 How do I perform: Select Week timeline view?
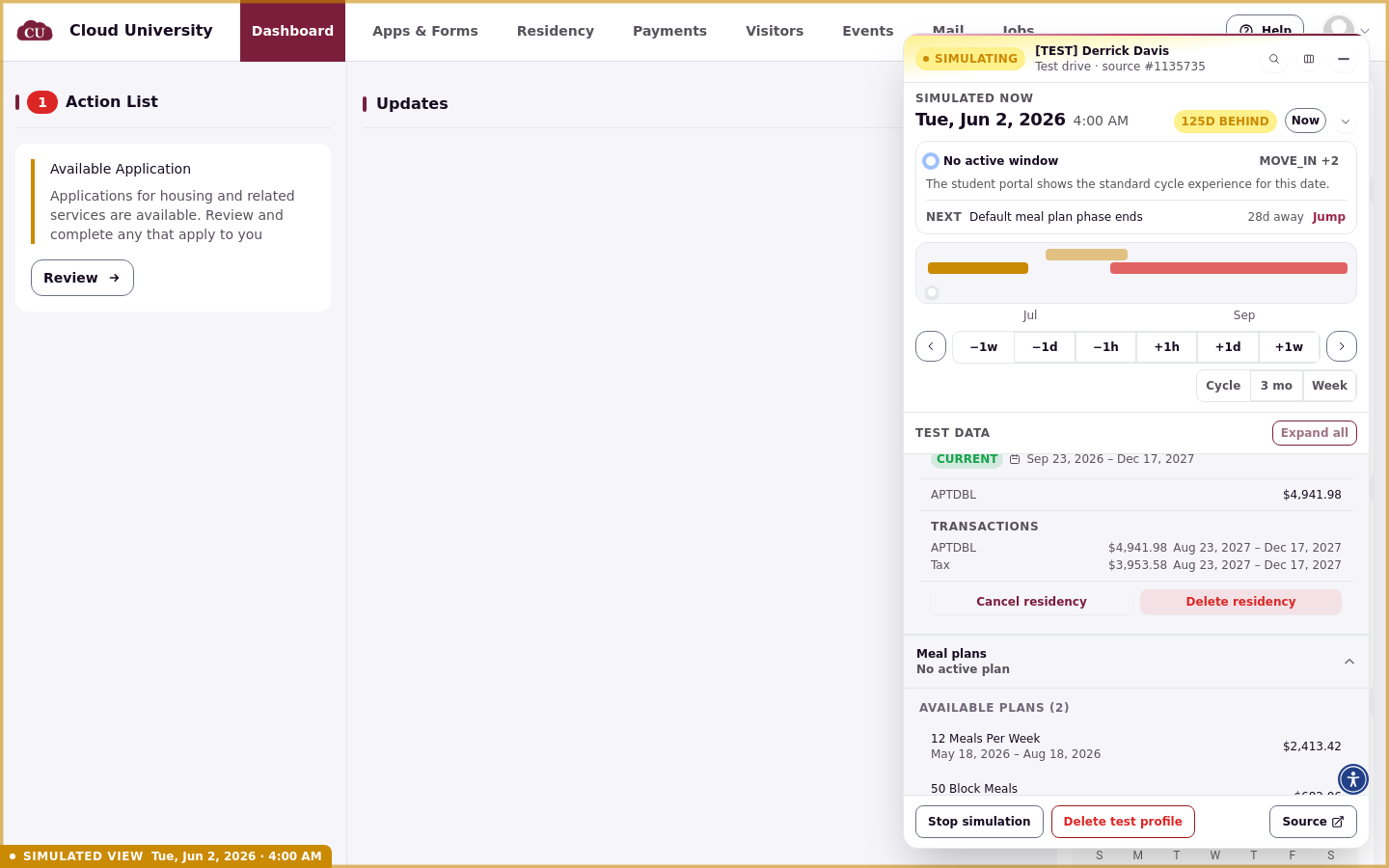1329,385
